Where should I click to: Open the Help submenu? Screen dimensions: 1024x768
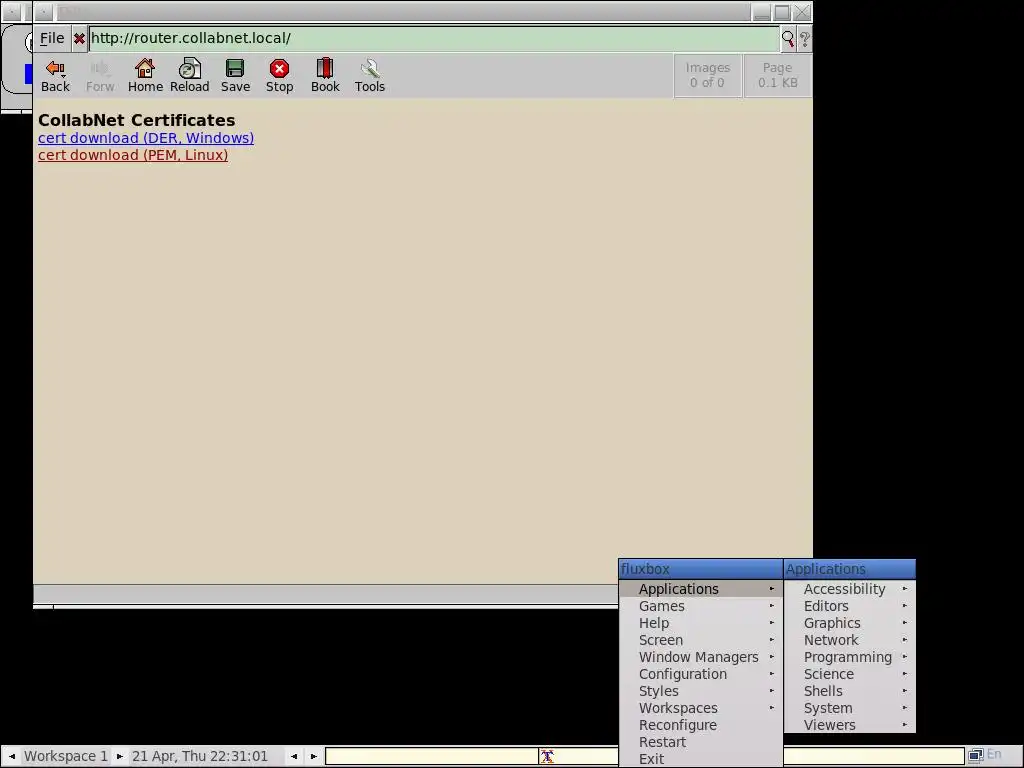[701, 623]
